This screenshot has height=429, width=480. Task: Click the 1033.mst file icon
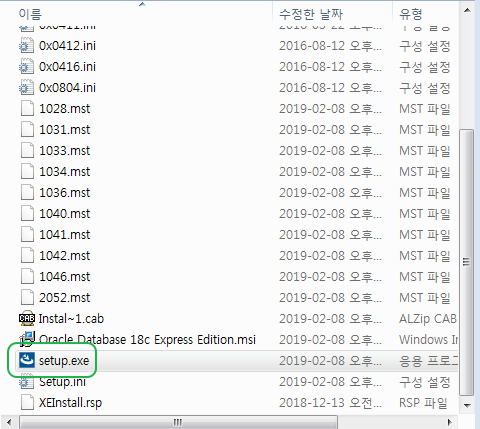(x=27, y=151)
